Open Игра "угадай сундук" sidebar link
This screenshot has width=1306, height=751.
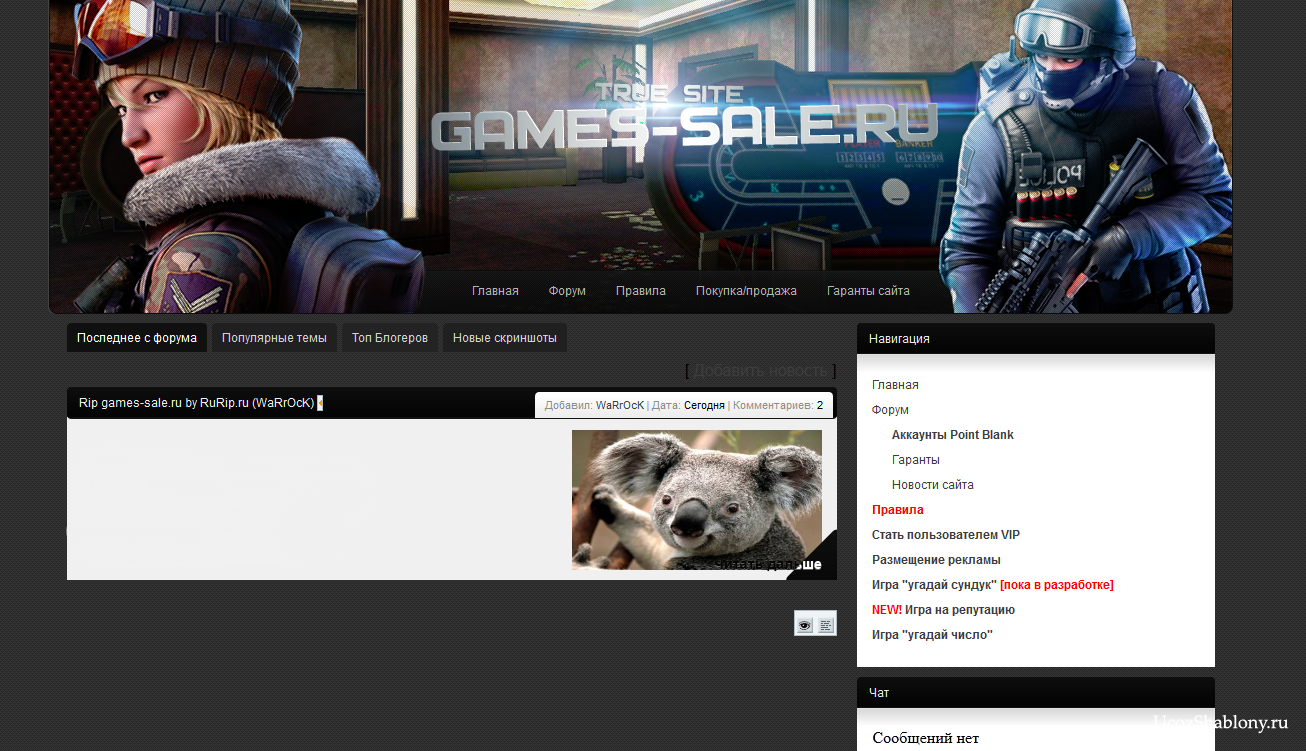pyautogui.click(x=934, y=585)
